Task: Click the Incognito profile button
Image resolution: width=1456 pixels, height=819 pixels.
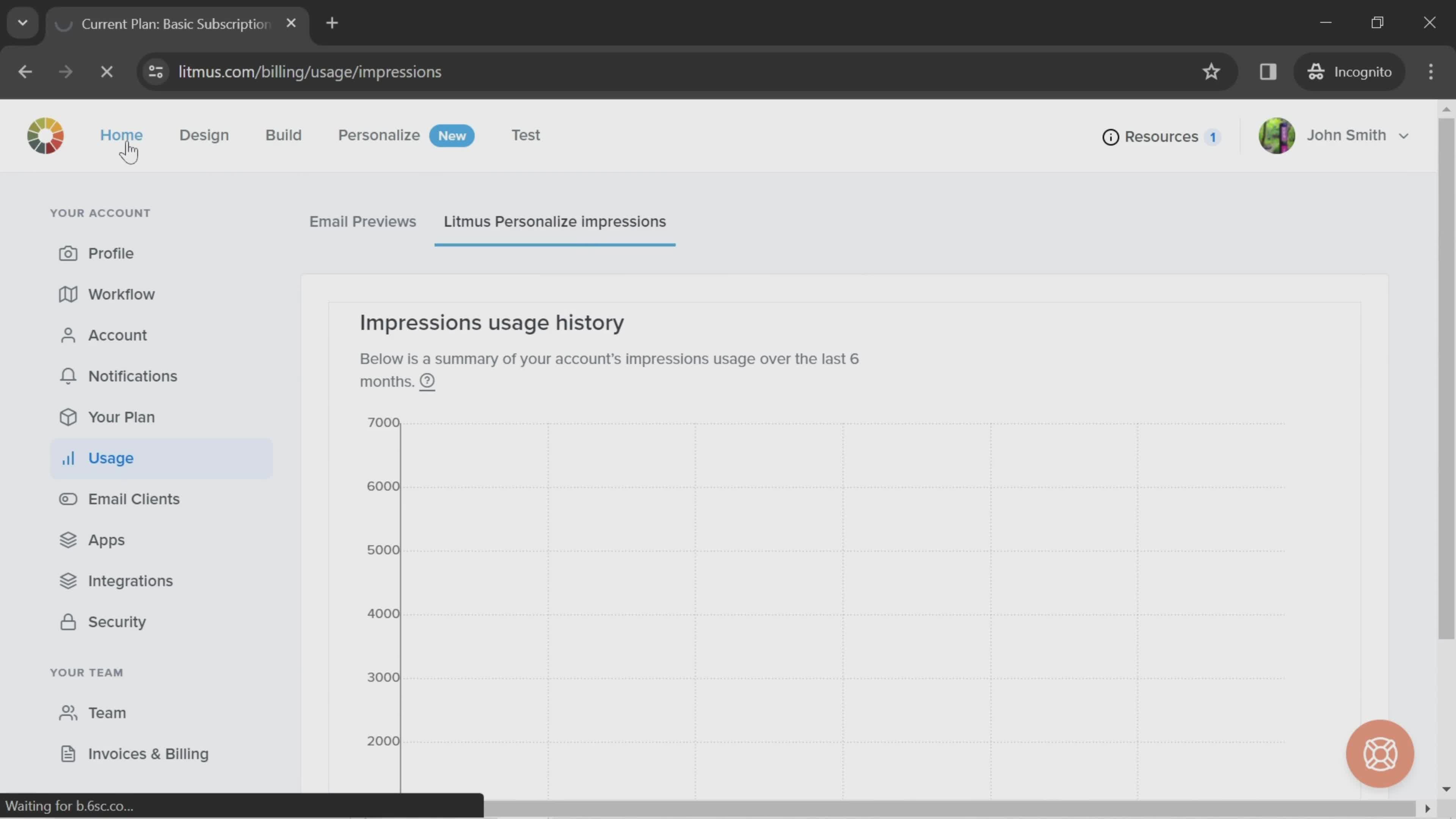Action: click(x=1349, y=72)
